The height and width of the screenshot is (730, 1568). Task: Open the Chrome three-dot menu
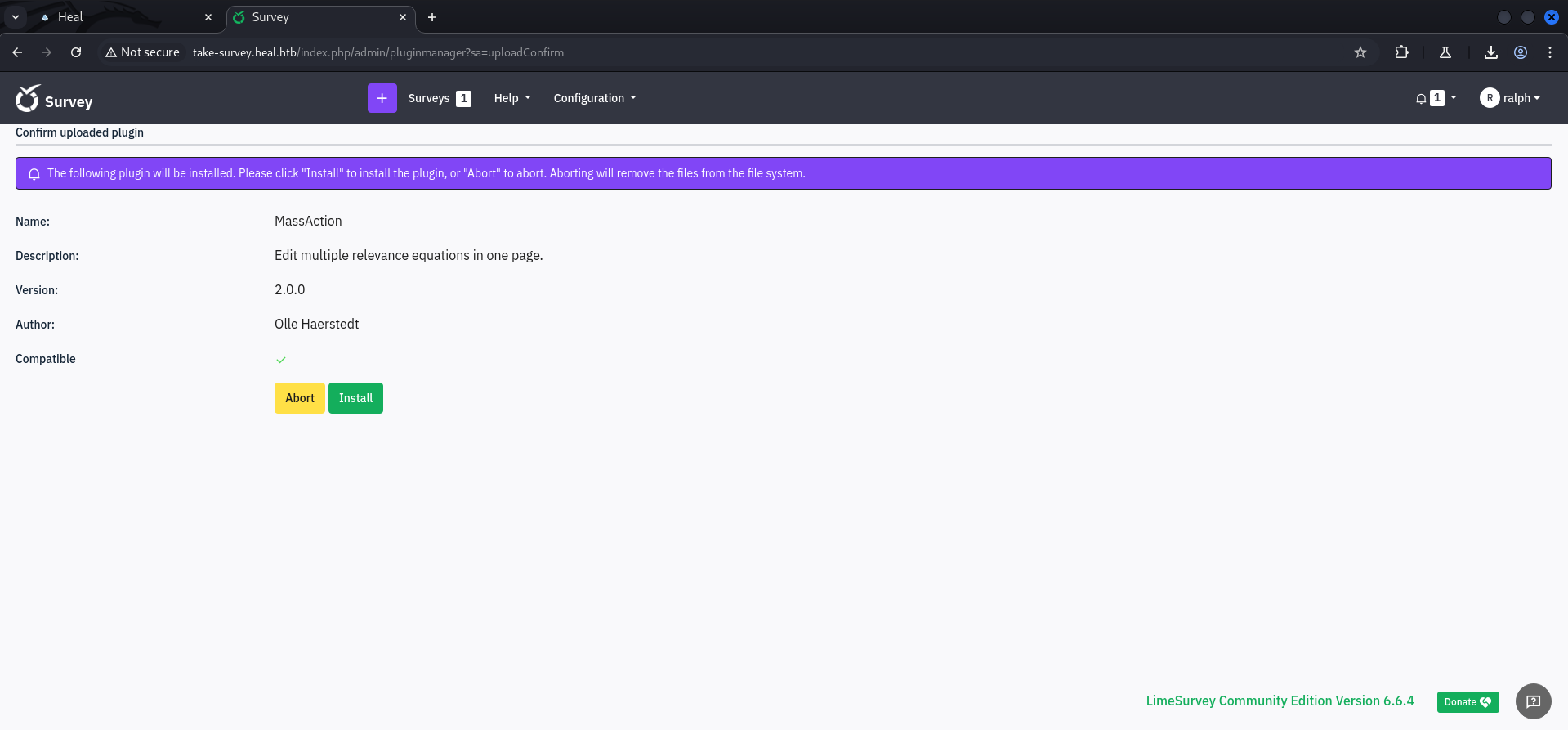pyautogui.click(x=1550, y=52)
